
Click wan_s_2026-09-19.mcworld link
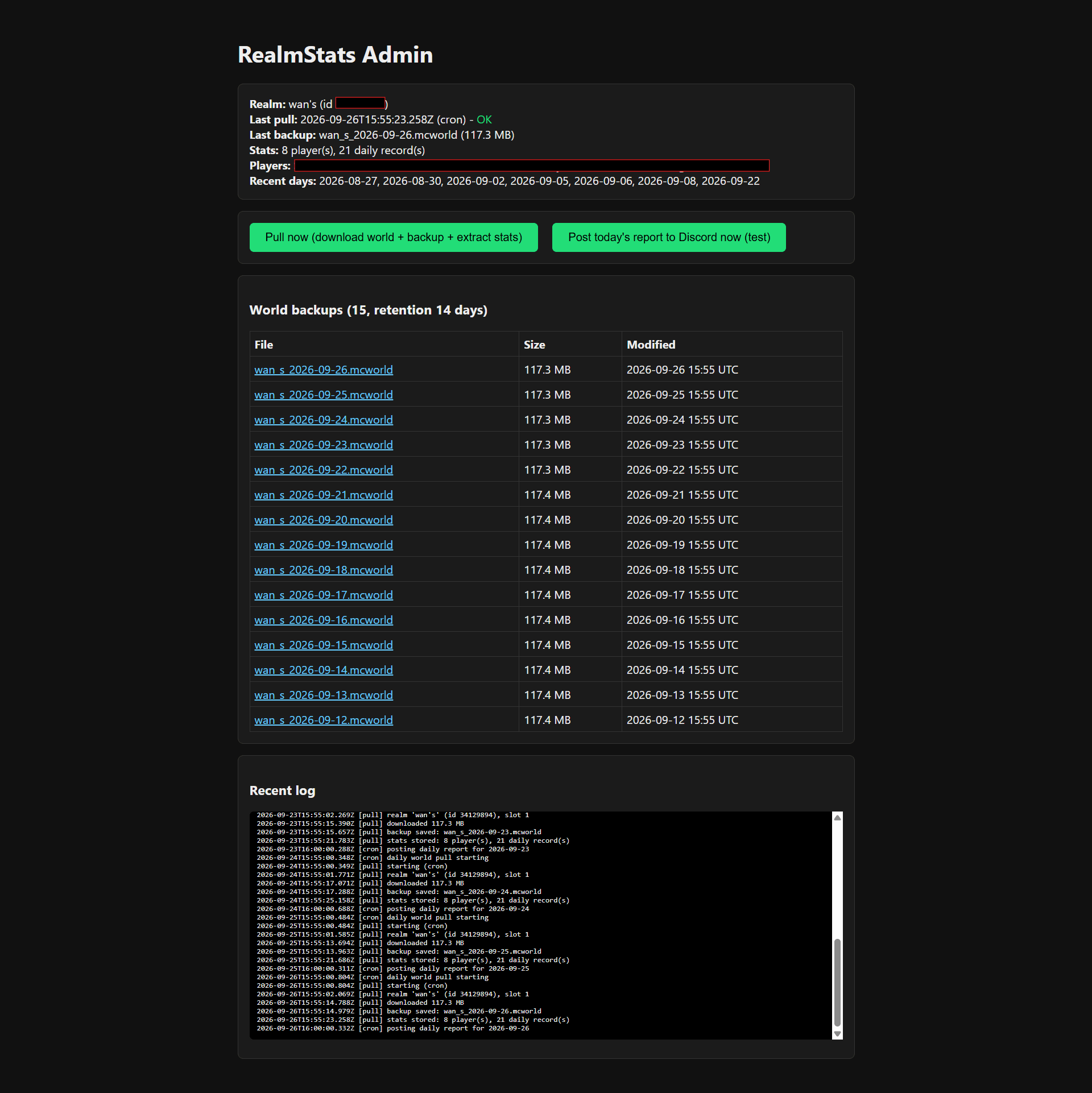coord(324,545)
